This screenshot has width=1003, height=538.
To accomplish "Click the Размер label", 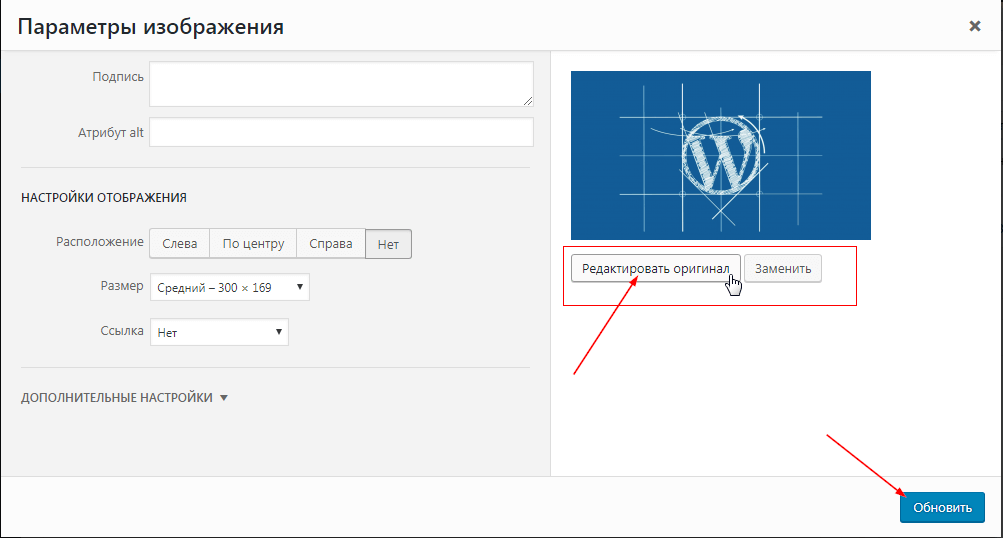I will pyautogui.click(x=122, y=286).
